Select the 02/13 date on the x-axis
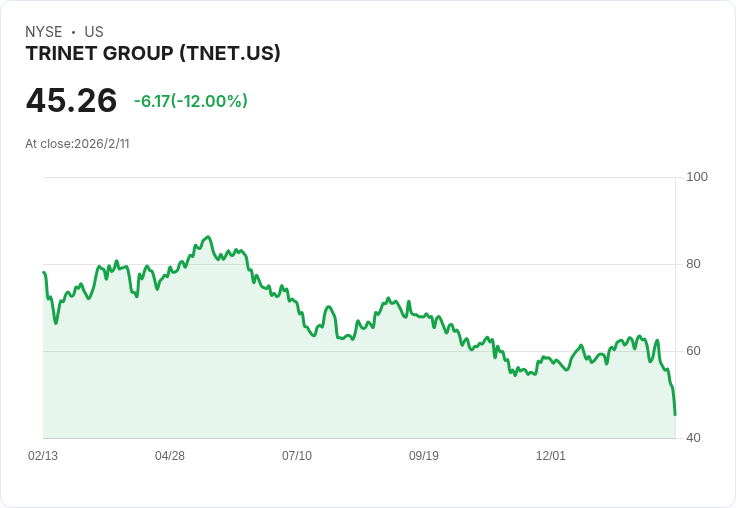 click(43, 456)
